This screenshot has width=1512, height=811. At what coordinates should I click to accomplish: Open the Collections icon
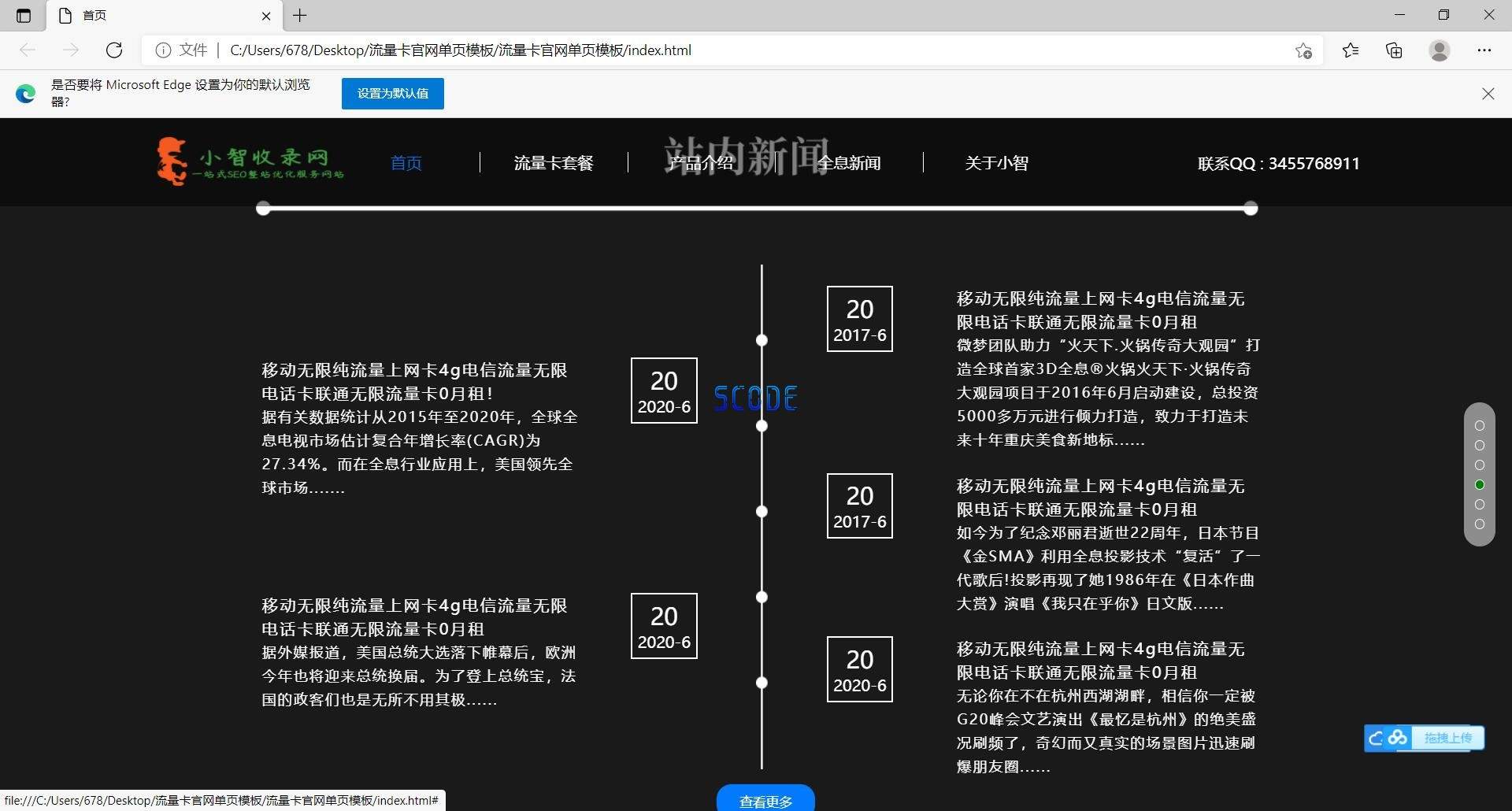click(x=1394, y=50)
